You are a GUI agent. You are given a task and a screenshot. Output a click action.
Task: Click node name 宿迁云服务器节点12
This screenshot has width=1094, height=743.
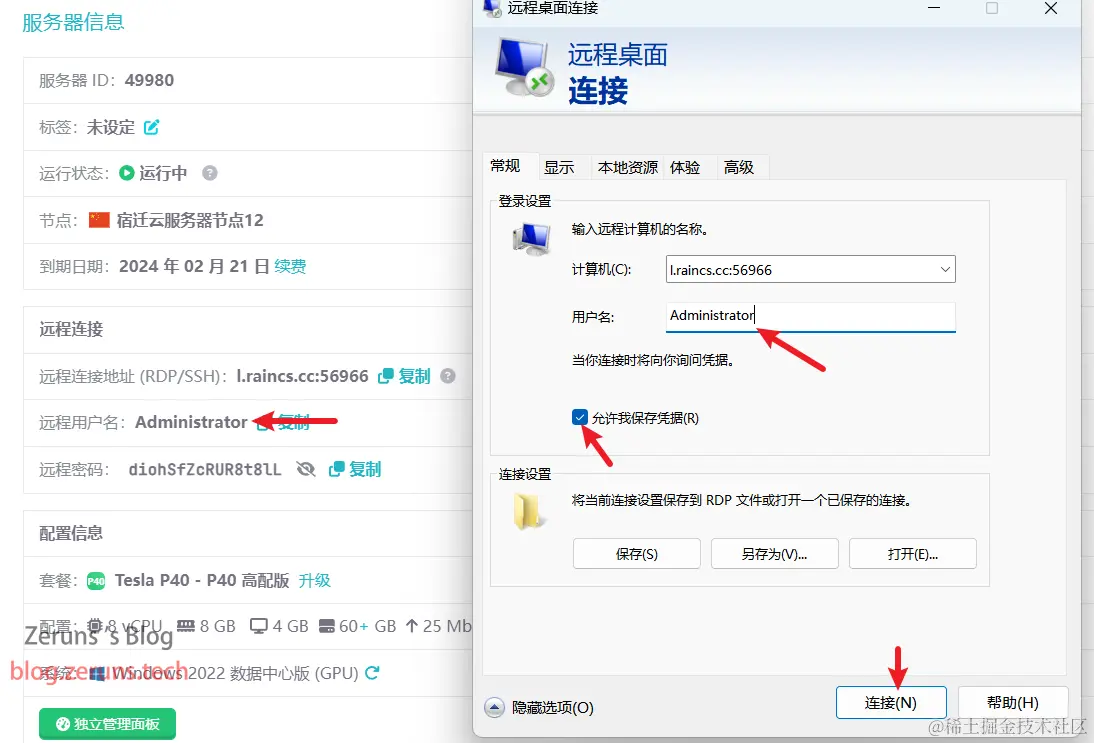click(x=190, y=220)
